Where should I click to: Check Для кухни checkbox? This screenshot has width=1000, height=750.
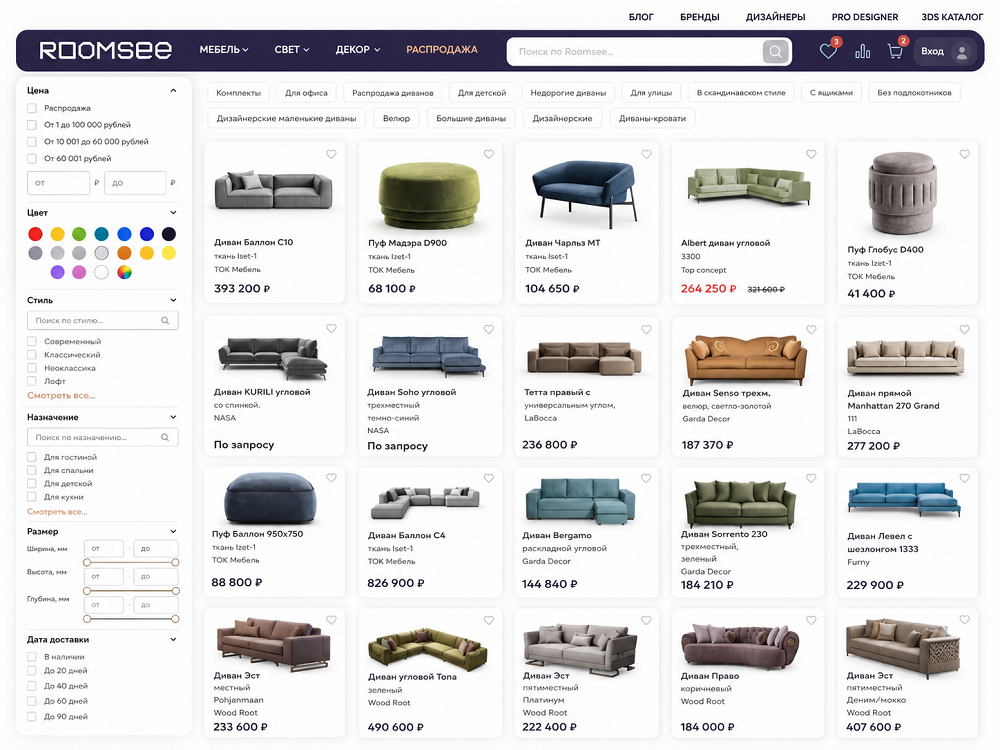pyautogui.click(x=32, y=496)
